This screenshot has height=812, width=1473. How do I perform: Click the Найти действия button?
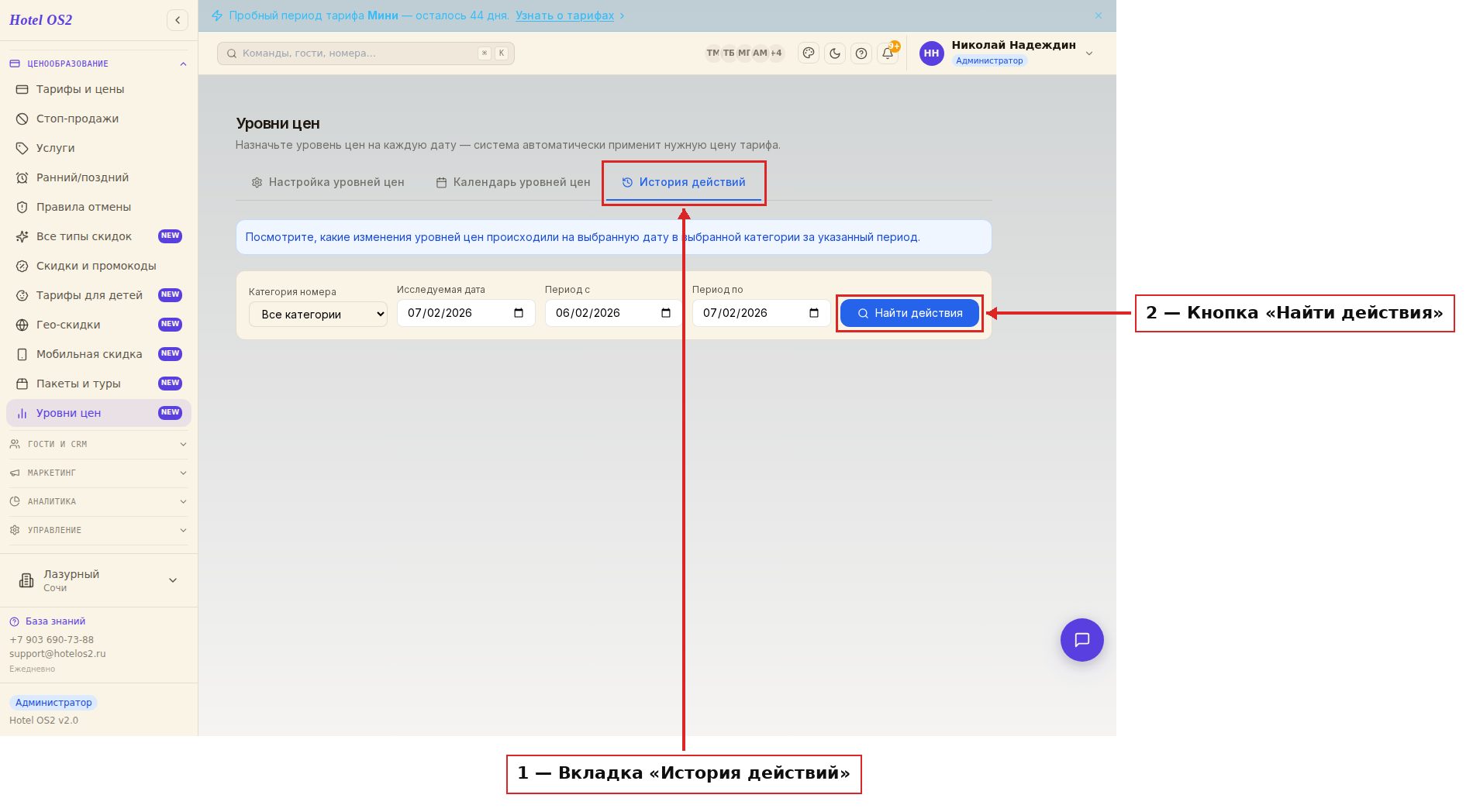[909, 313]
